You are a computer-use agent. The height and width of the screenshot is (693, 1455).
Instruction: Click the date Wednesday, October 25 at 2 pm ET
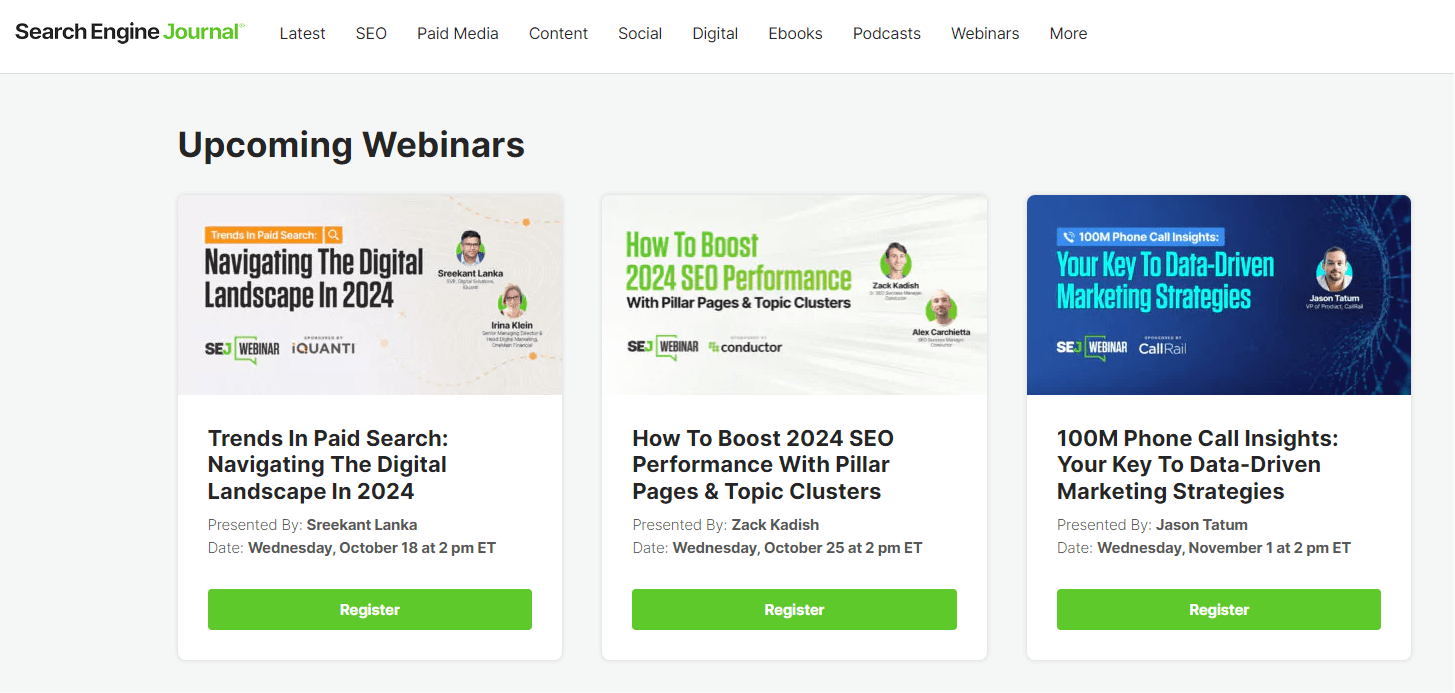coord(797,548)
